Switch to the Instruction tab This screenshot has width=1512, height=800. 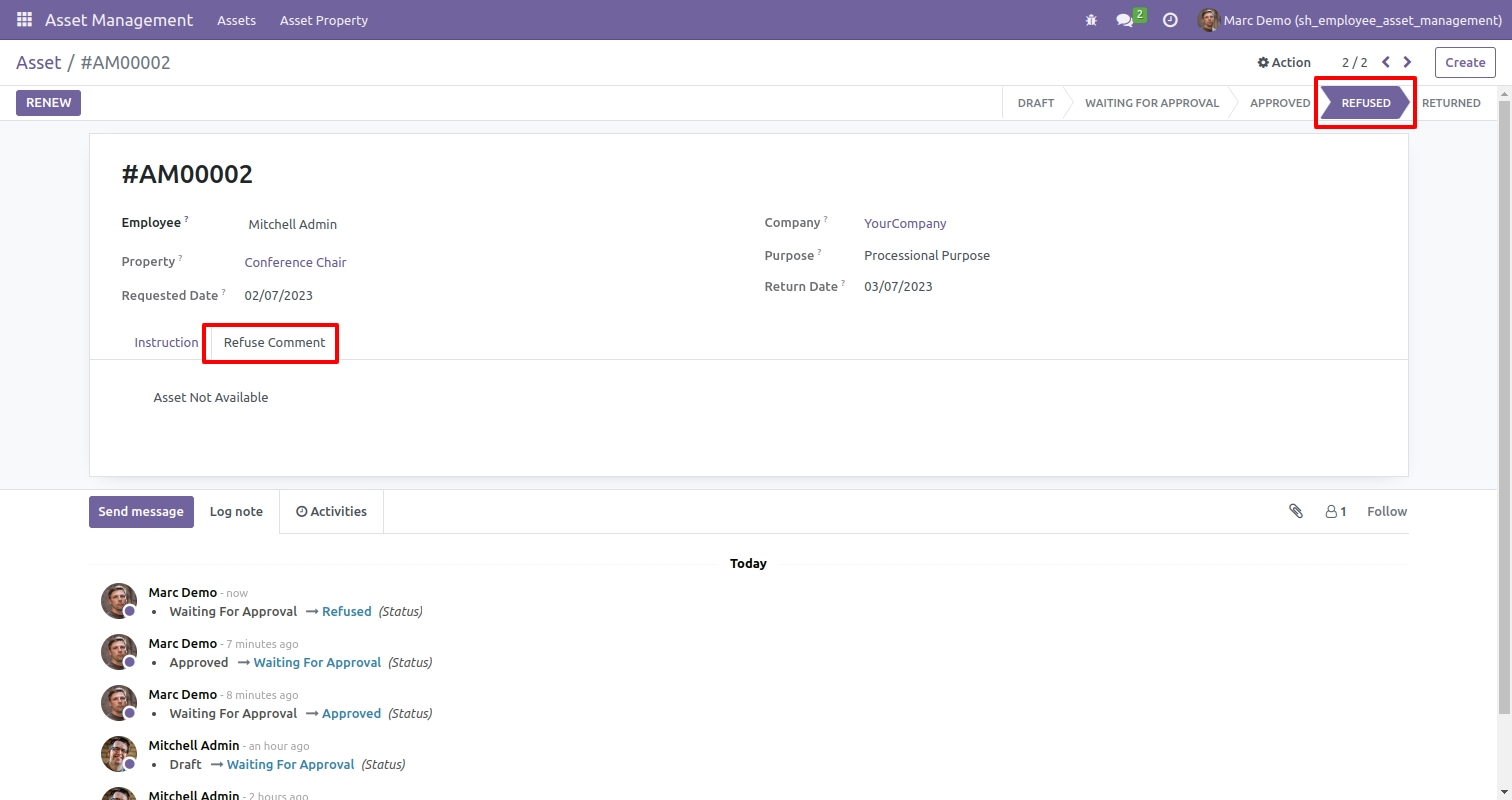click(x=166, y=342)
